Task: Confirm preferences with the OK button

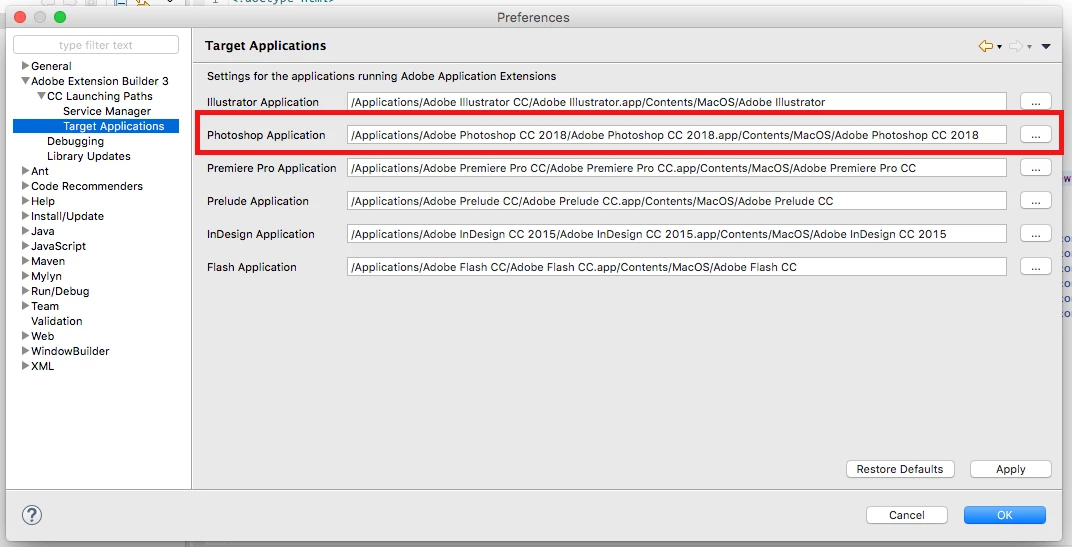Action: 1004,515
